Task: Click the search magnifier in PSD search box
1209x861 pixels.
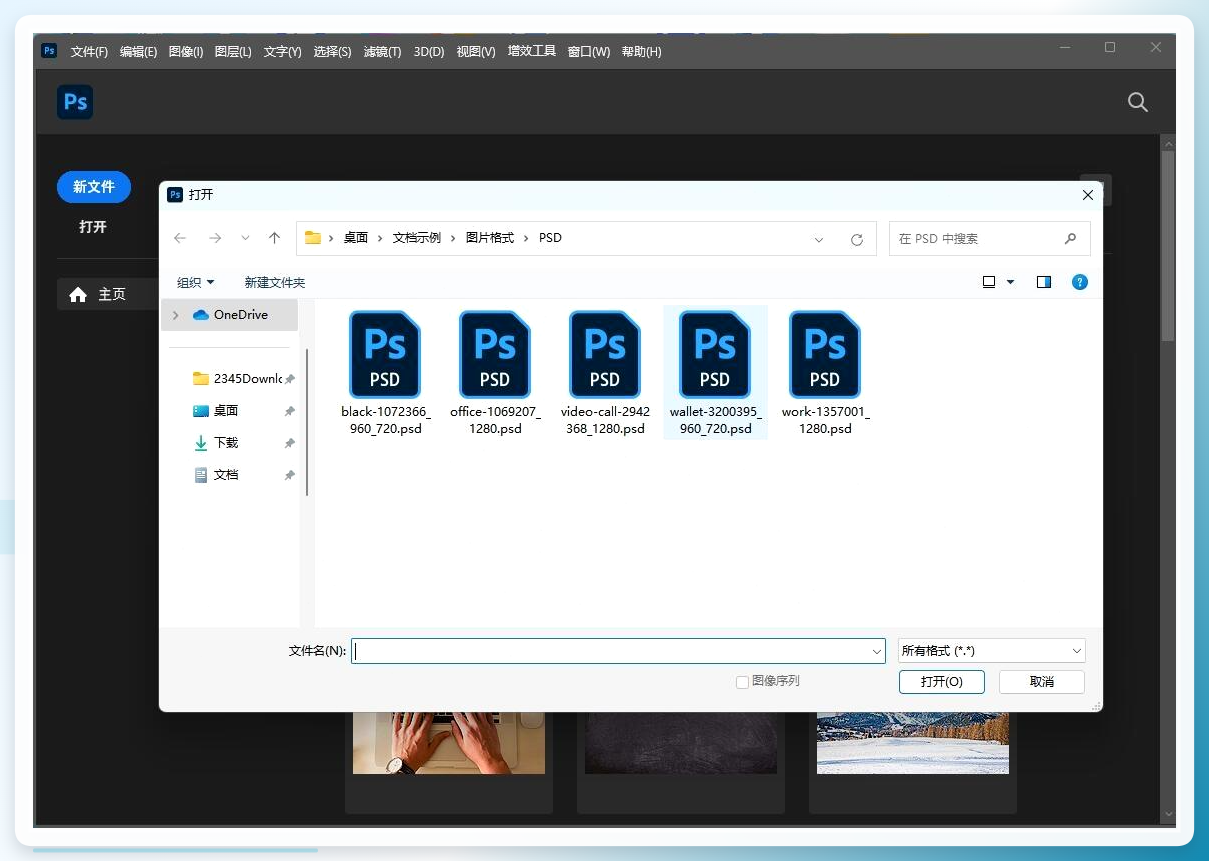Action: (x=1070, y=238)
